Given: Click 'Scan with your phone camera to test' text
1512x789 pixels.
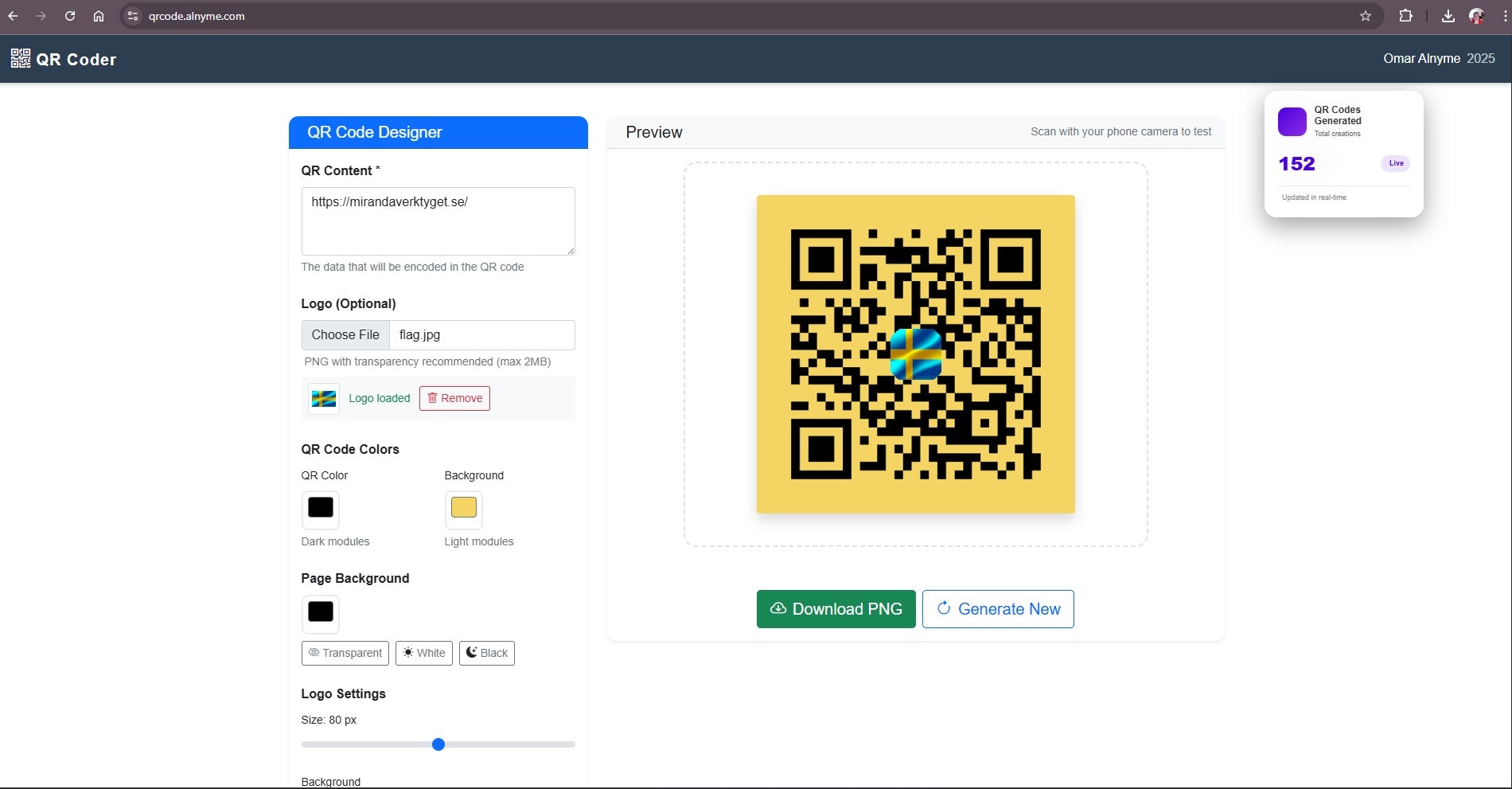Looking at the screenshot, I should (1120, 131).
